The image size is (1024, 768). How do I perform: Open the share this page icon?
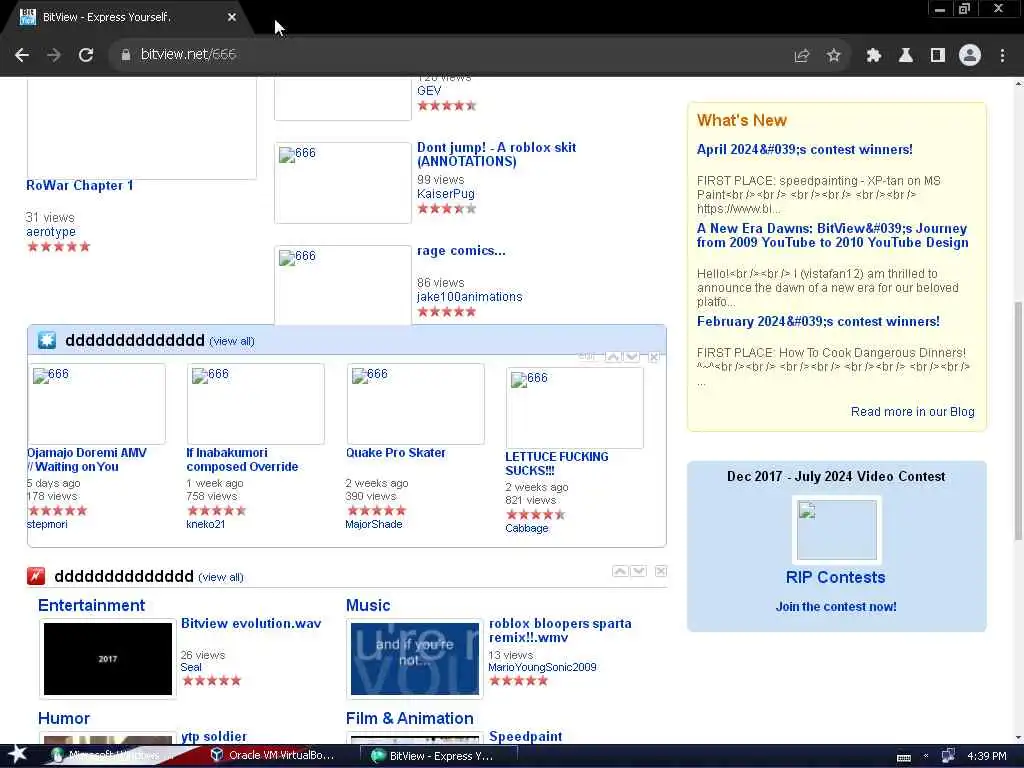(802, 56)
